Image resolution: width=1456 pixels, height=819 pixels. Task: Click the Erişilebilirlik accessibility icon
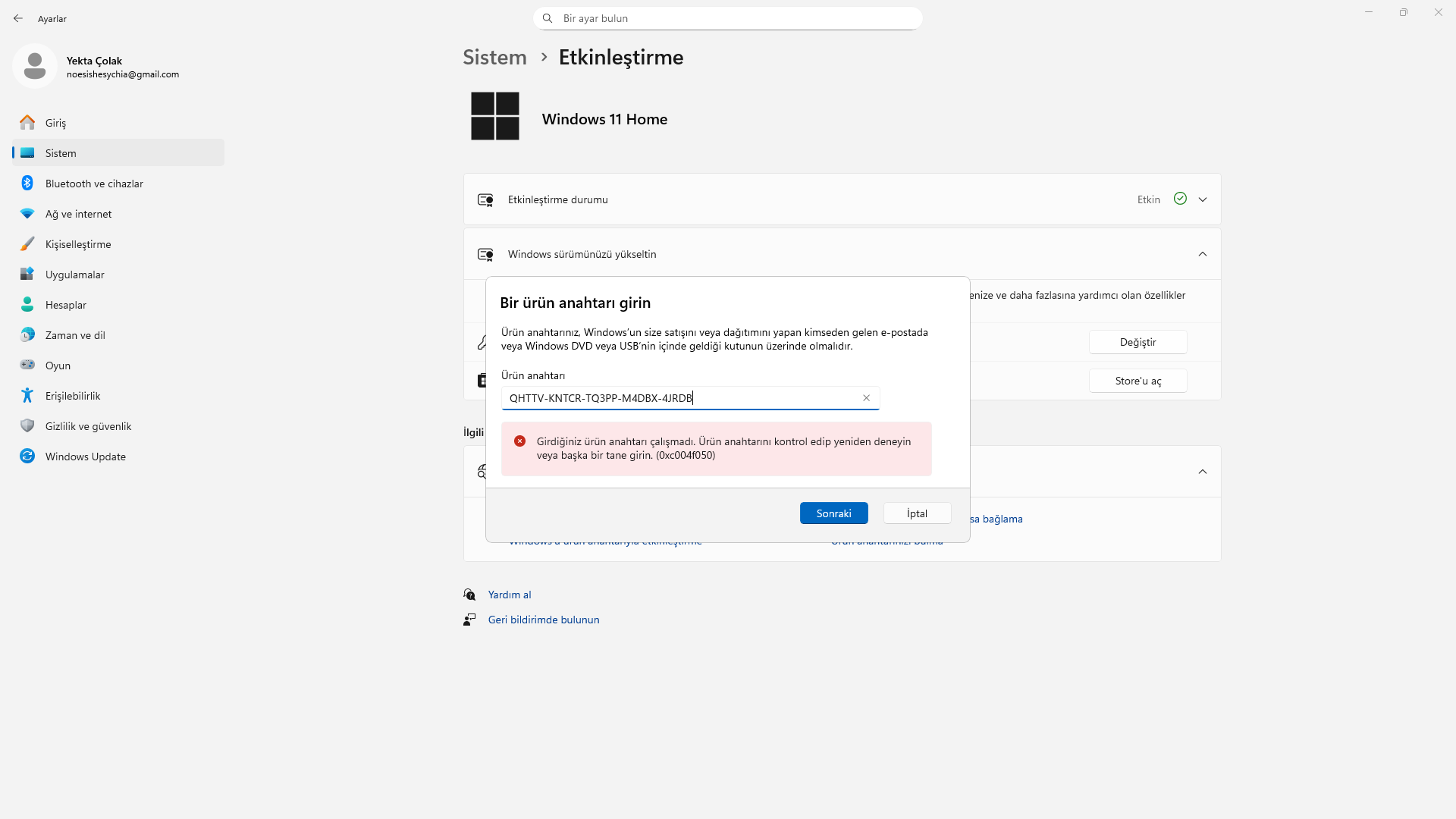point(27,395)
